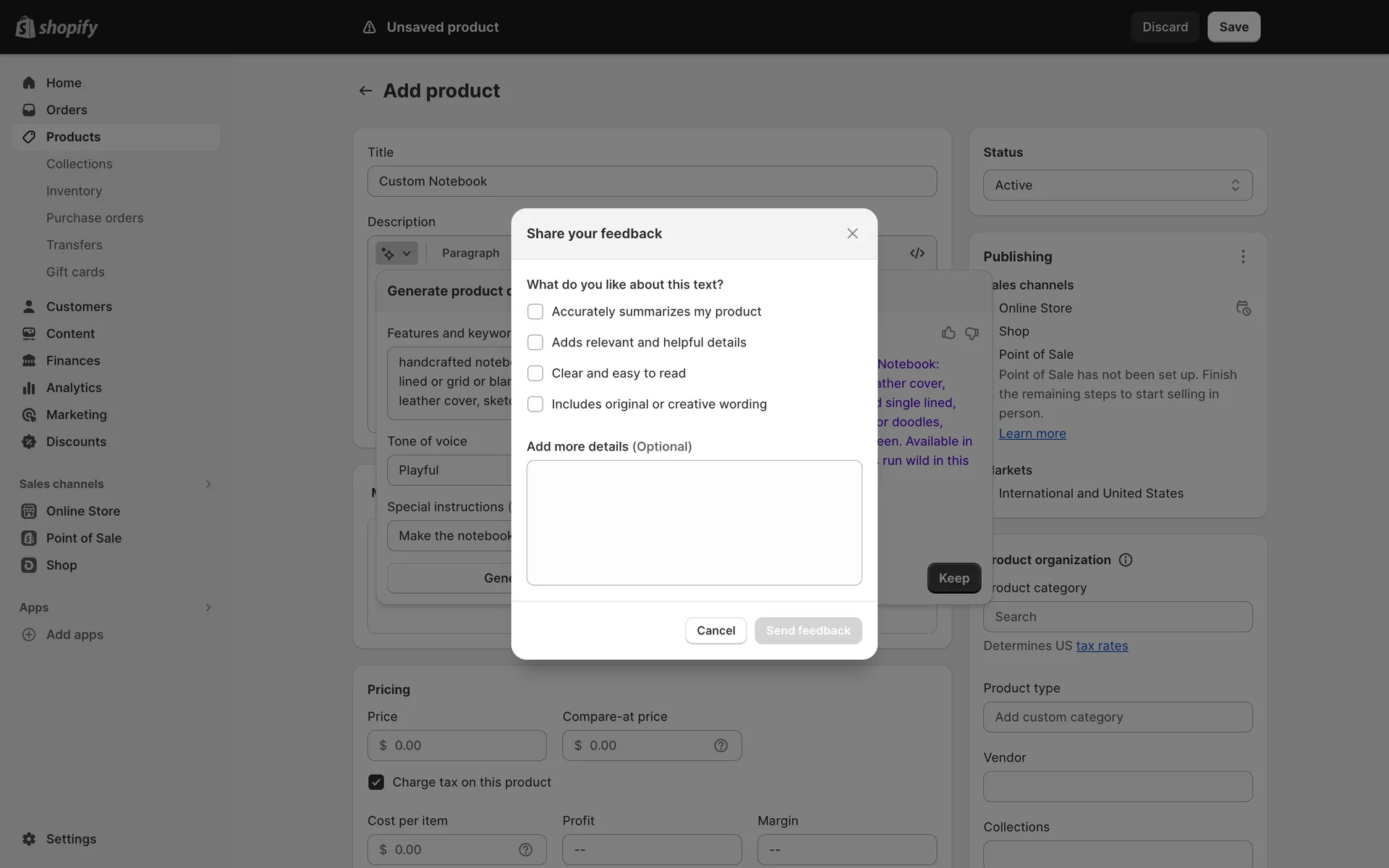Open the Publishing three-dot menu
This screenshot has height=868, width=1389.
click(x=1242, y=257)
